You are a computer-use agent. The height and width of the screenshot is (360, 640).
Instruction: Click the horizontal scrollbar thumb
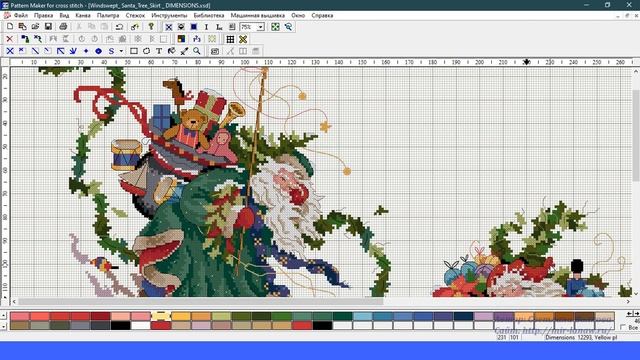point(200,302)
